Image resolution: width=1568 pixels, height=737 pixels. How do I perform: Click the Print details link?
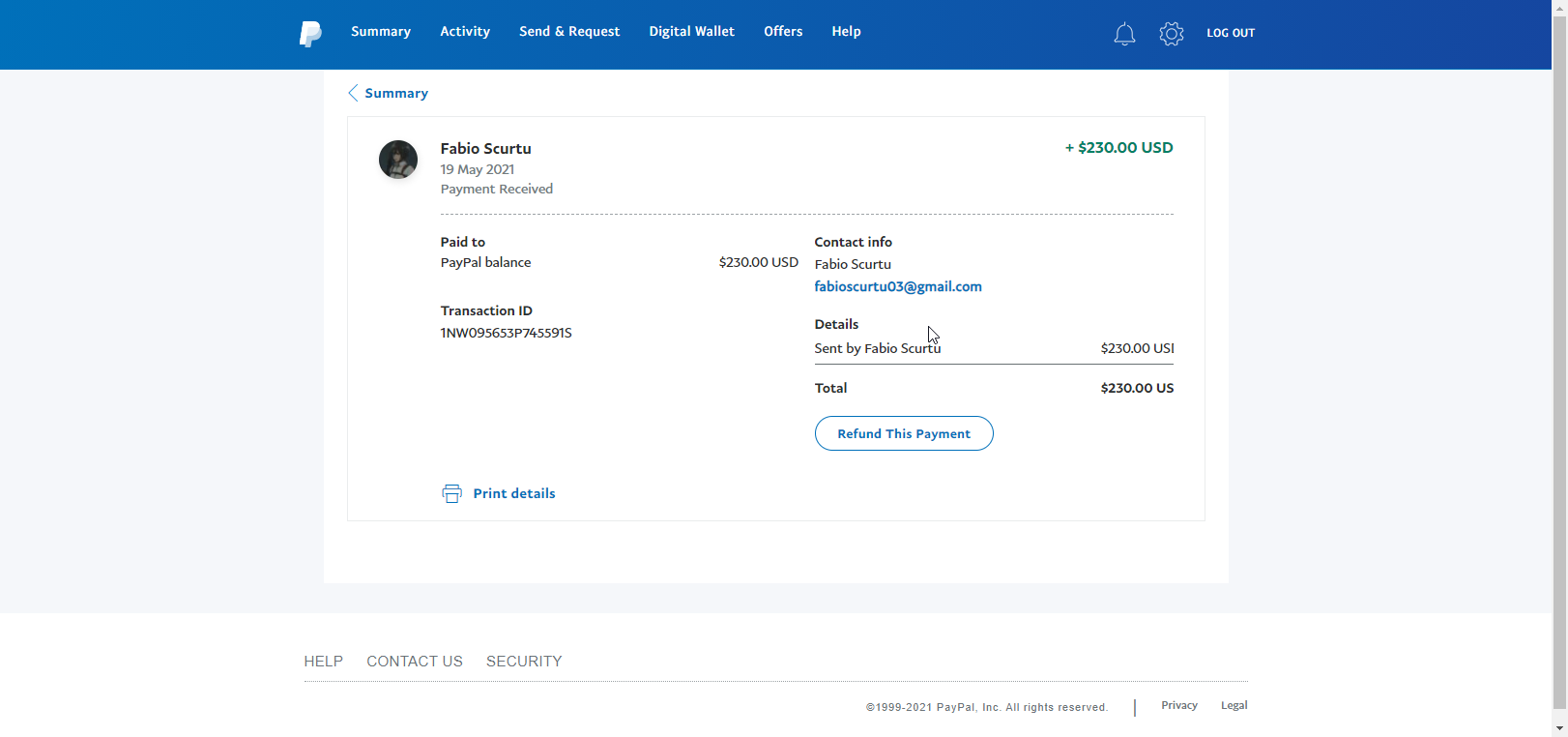[514, 493]
